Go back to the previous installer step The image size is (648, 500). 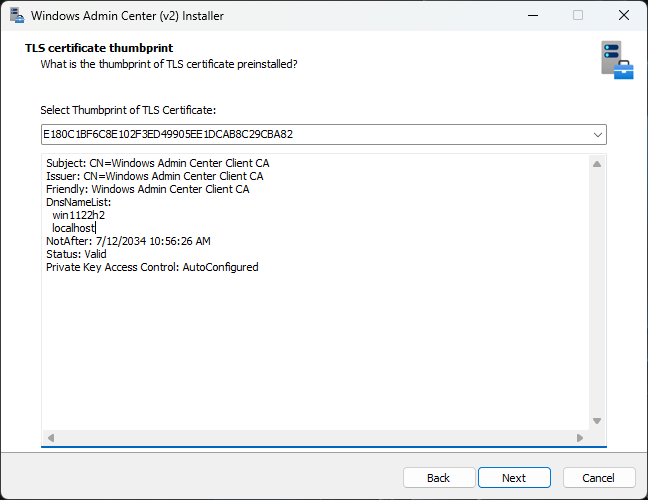coord(439,478)
